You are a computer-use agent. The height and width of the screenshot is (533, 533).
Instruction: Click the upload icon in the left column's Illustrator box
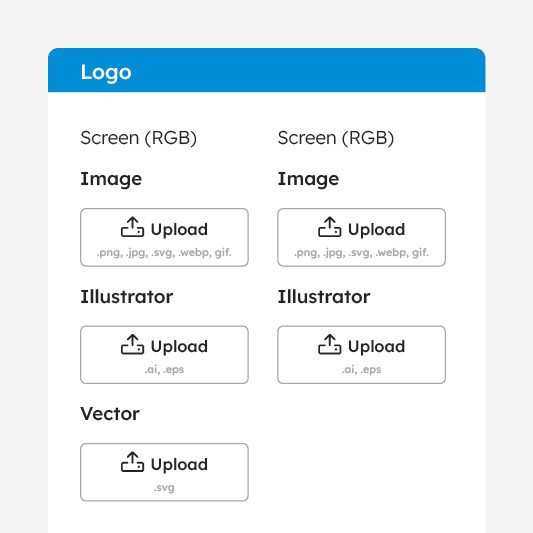133,344
